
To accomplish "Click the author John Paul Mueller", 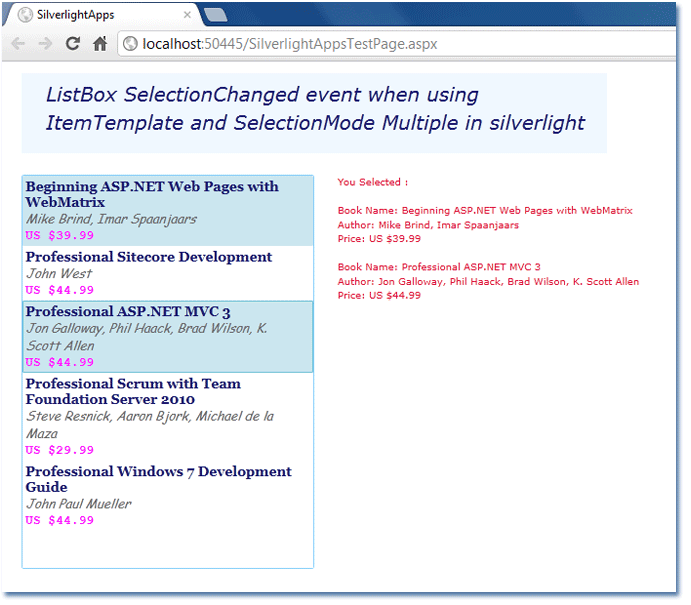I will coord(79,504).
